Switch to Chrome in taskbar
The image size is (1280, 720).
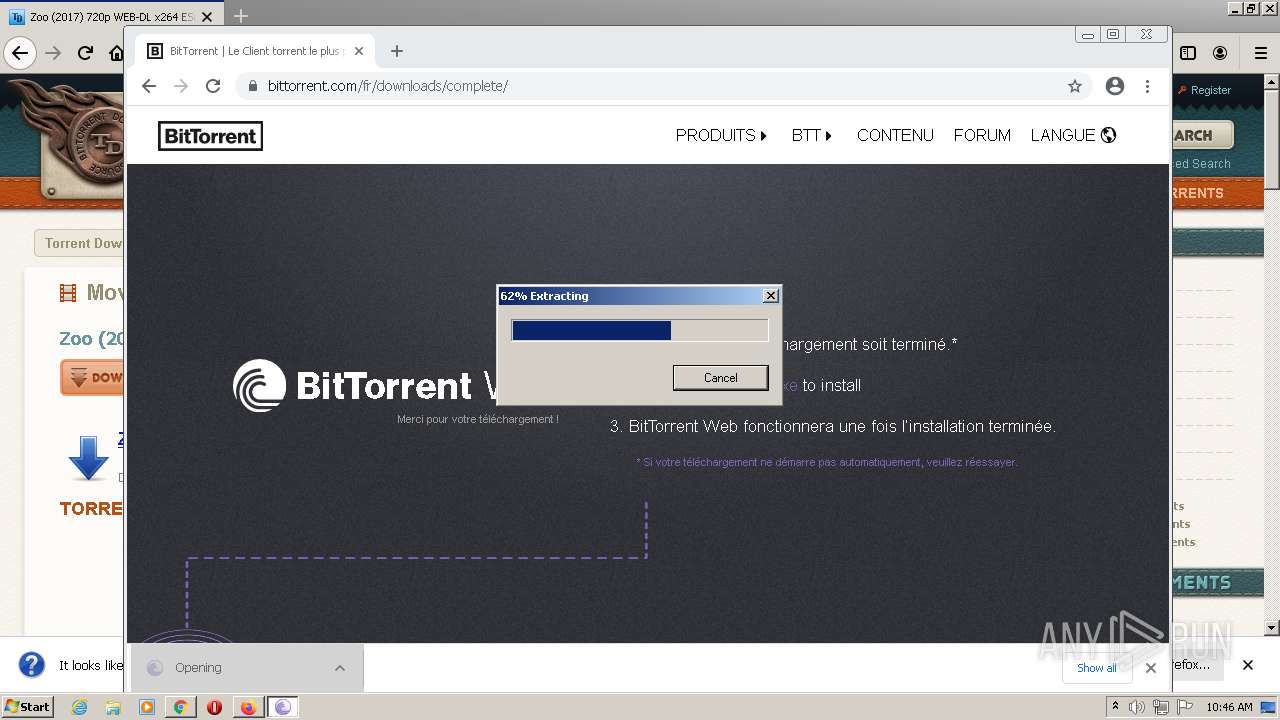click(x=181, y=707)
